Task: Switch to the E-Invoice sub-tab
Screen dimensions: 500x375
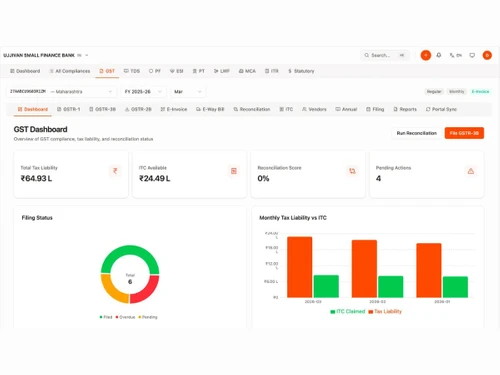Action: 174,109
